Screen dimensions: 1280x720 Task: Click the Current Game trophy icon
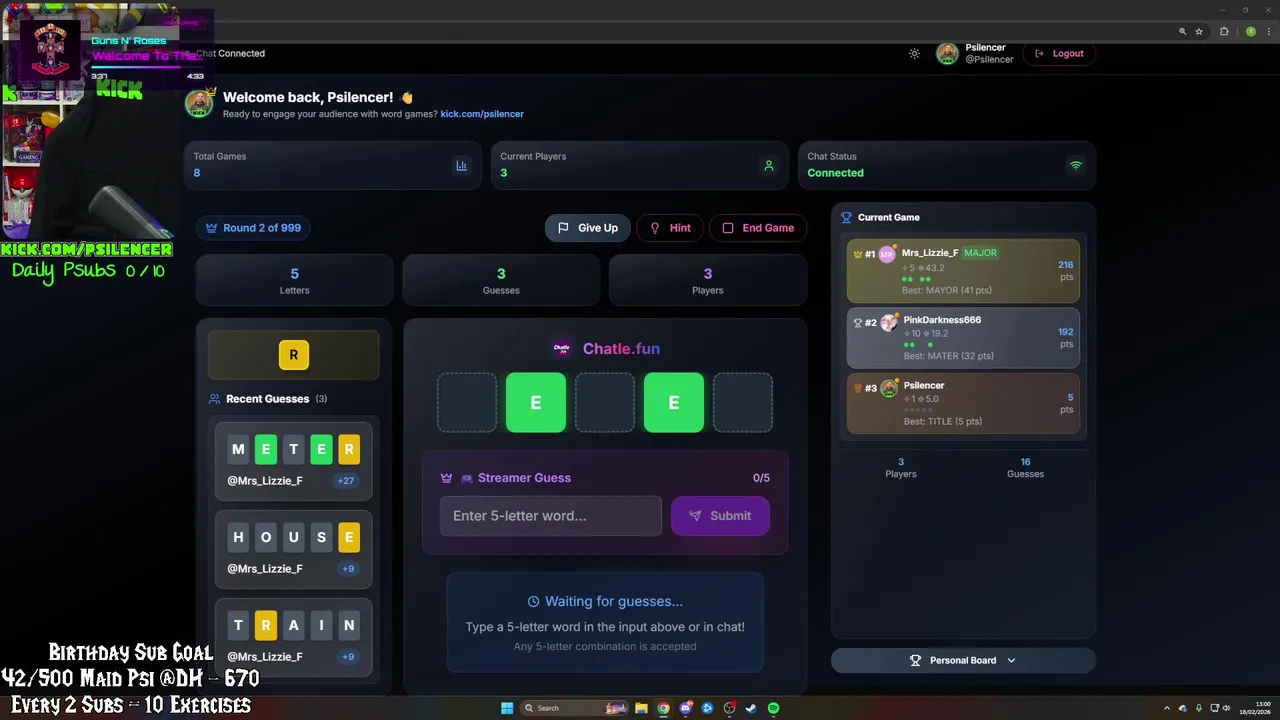pos(846,217)
